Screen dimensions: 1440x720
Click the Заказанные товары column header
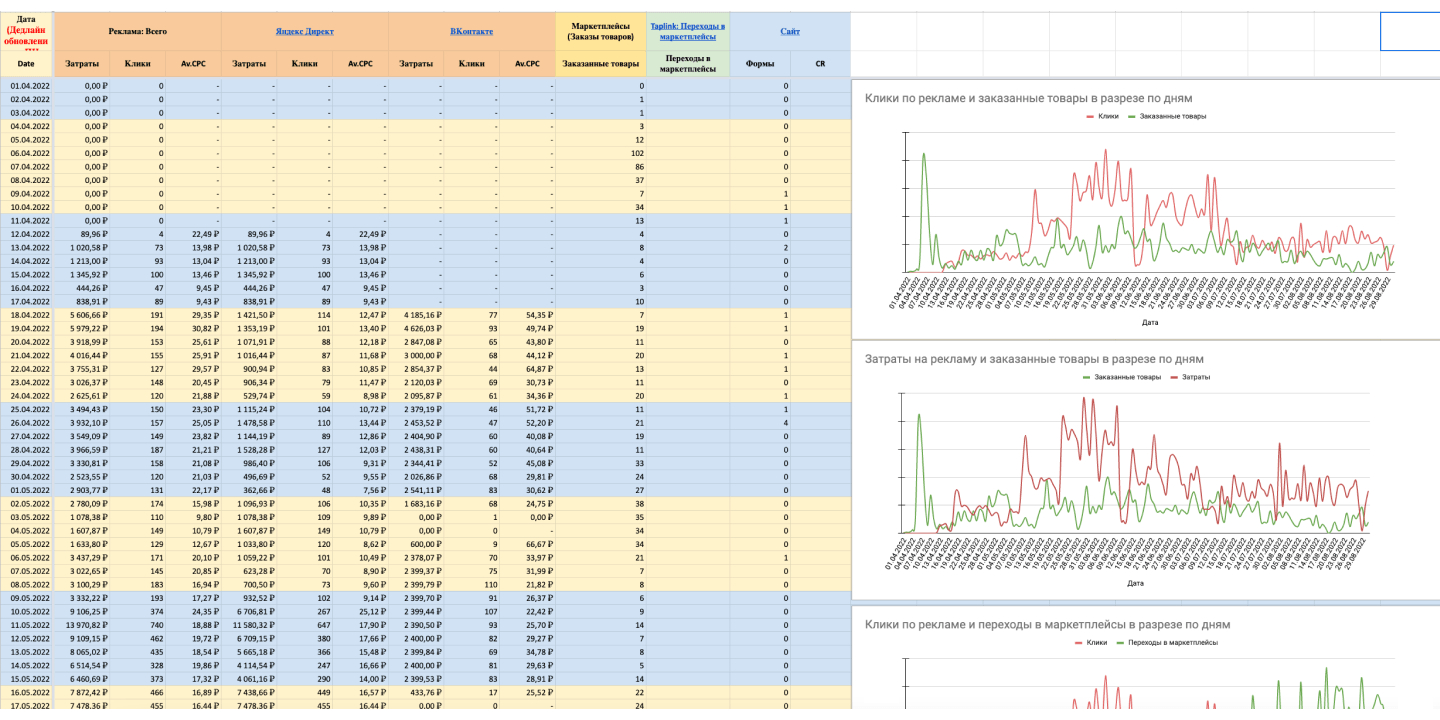pos(601,64)
